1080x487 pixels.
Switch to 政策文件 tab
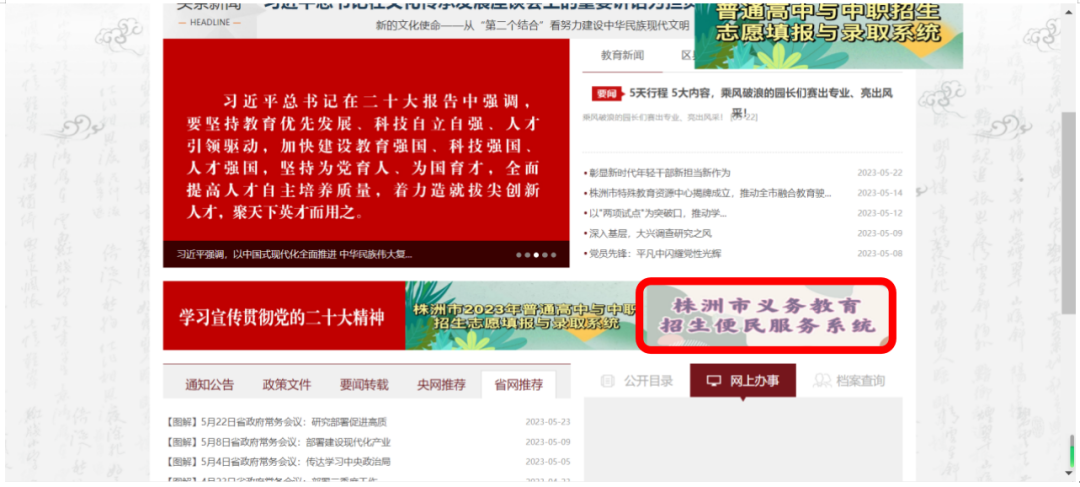pyautogui.click(x=287, y=385)
